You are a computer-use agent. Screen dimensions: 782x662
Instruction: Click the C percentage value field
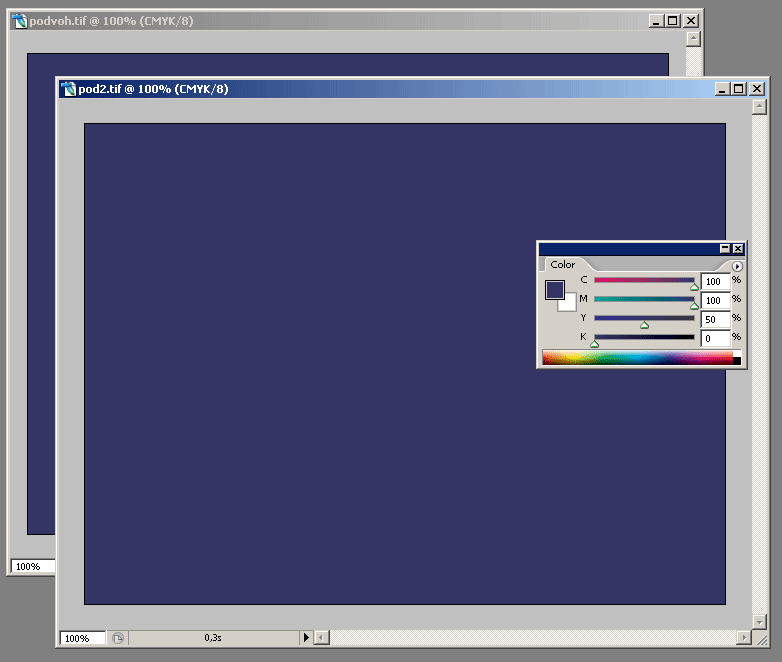coord(715,281)
